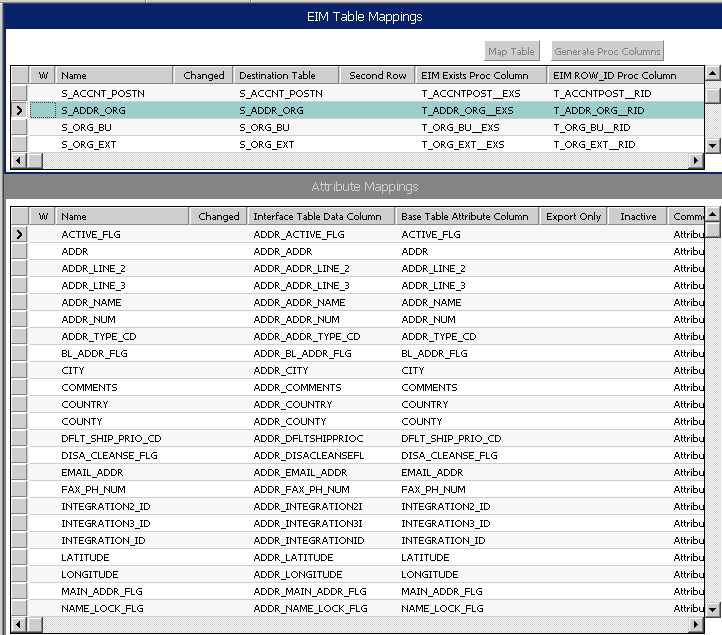Click right arrow of EIM Table Mappings horizontal scrollbar
The height and width of the screenshot is (635, 722).
pyautogui.click(x=696, y=160)
